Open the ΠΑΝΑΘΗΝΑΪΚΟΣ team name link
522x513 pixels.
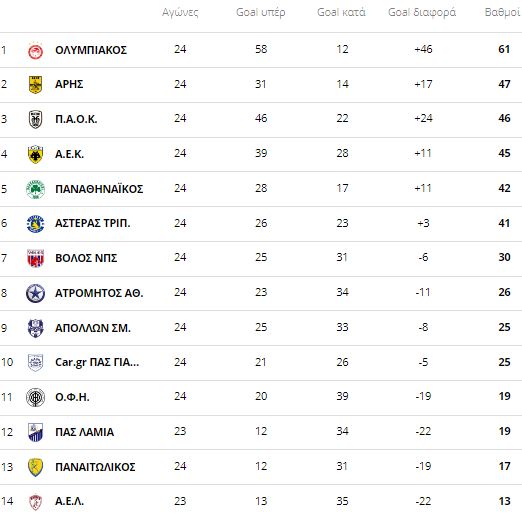(99, 189)
